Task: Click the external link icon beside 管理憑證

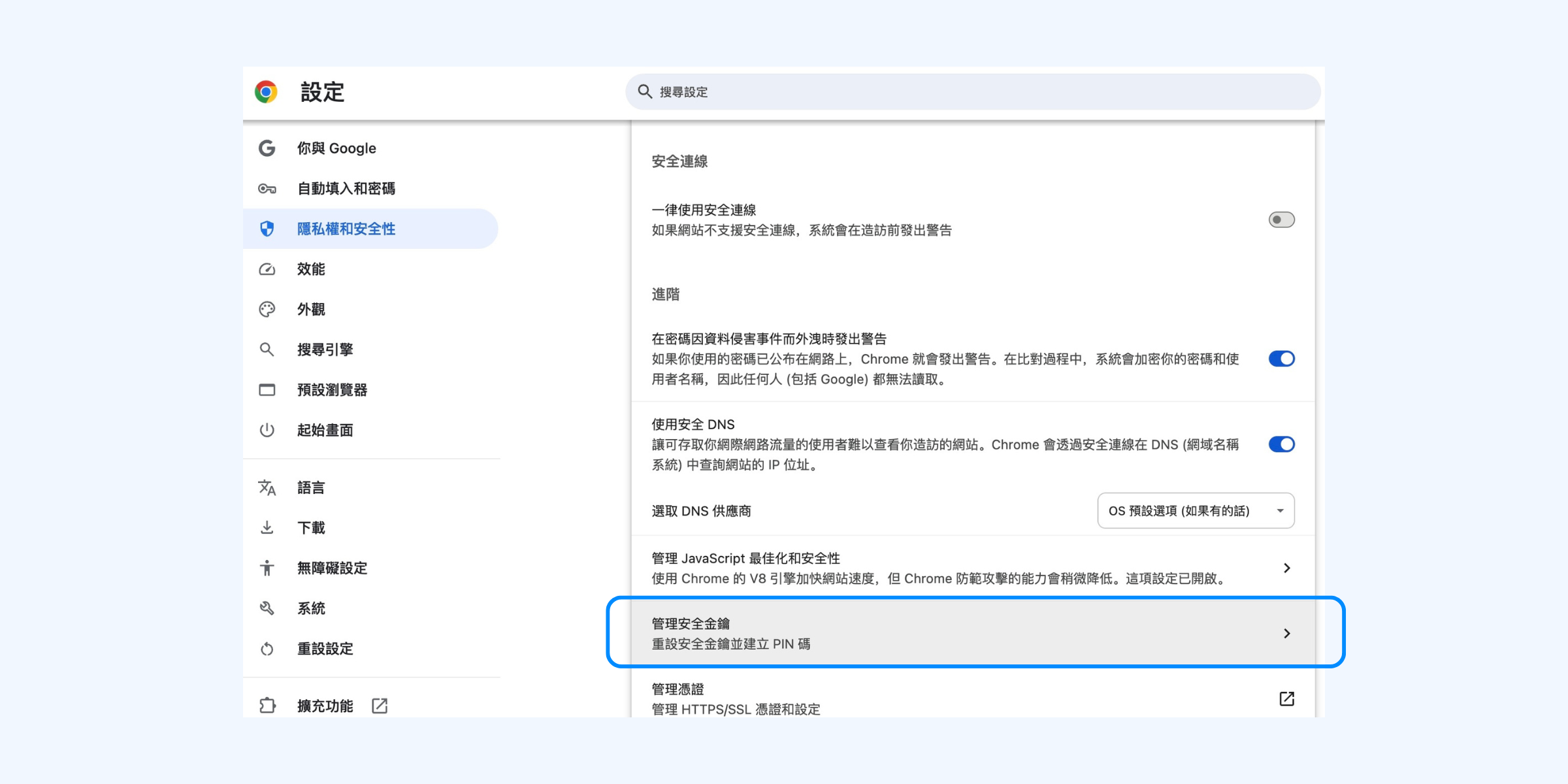Action: point(1286,698)
